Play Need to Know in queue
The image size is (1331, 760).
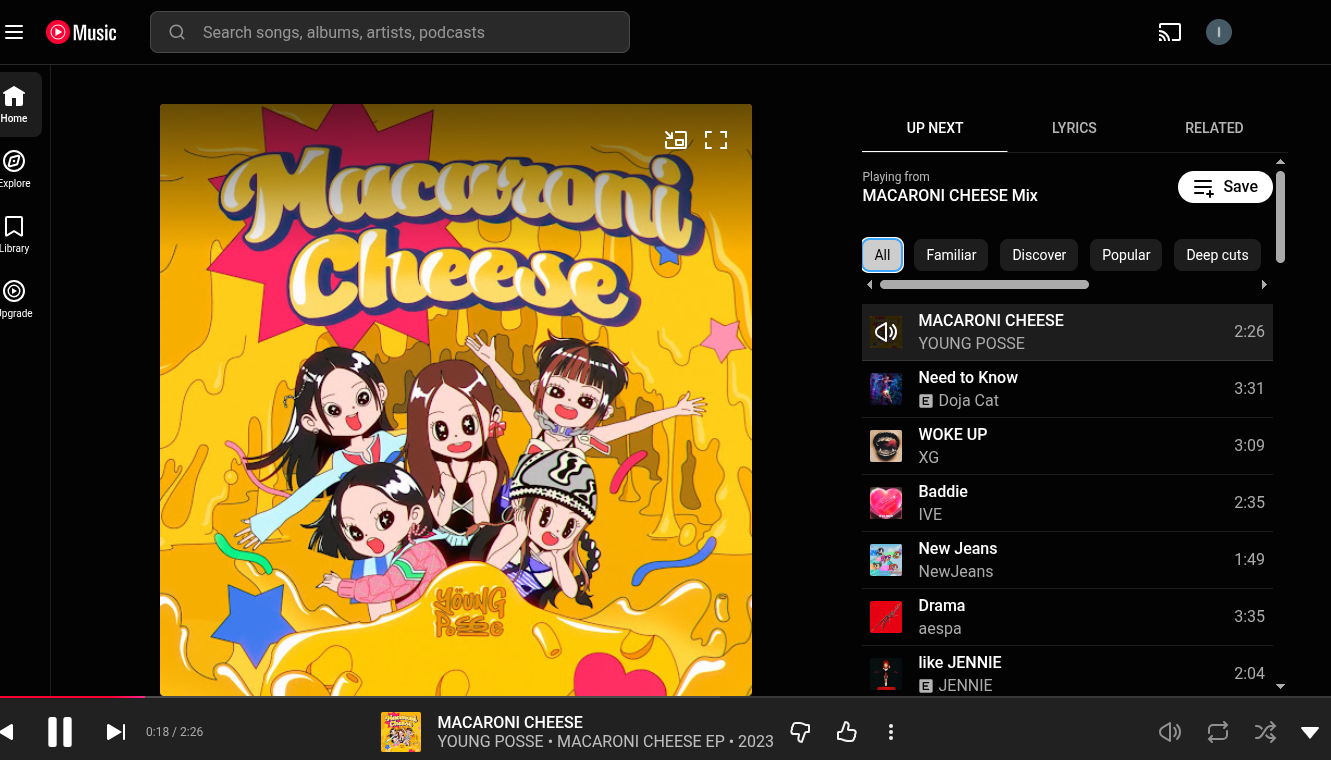click(1067, 389)
